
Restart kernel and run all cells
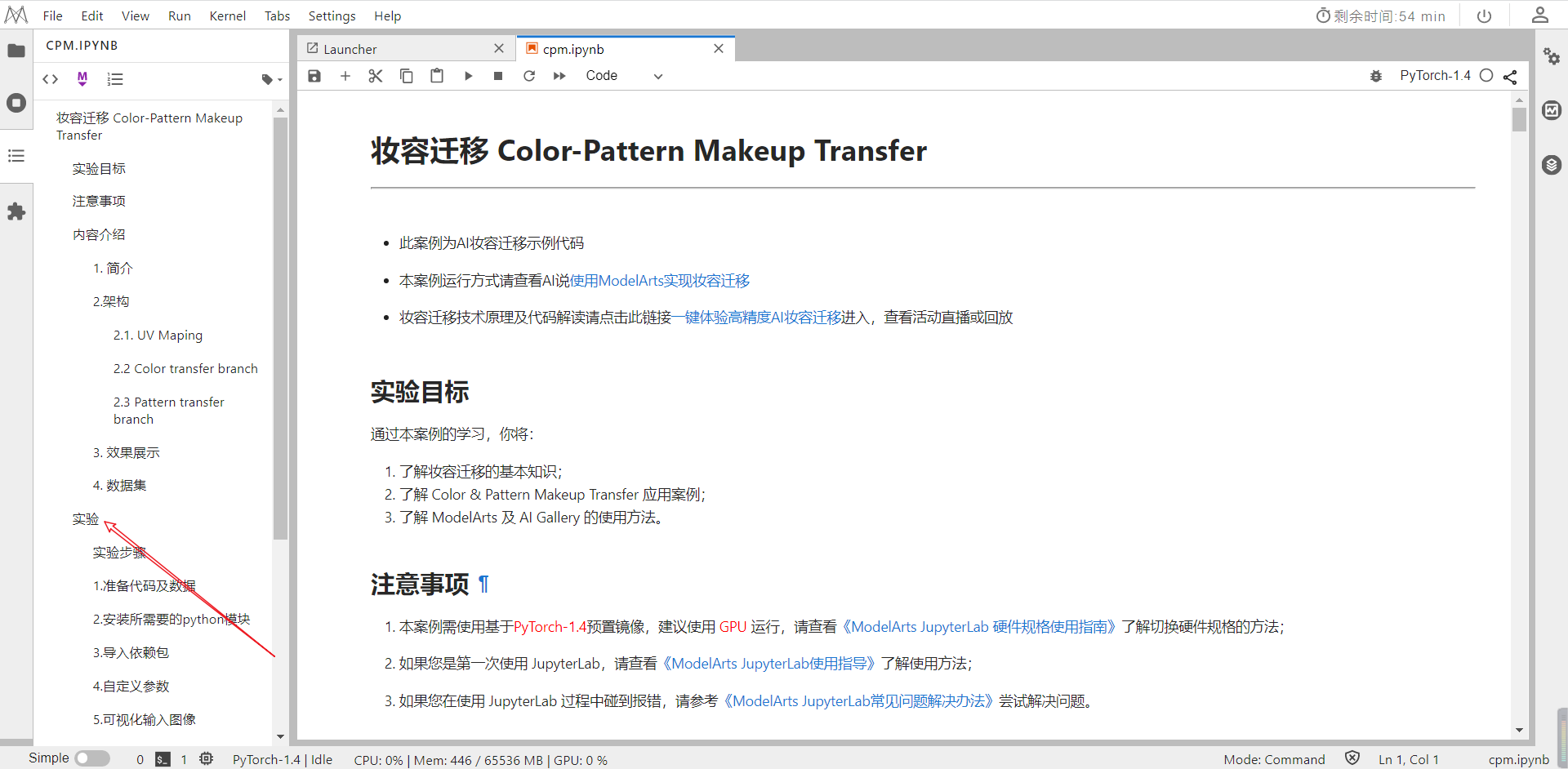559,76
